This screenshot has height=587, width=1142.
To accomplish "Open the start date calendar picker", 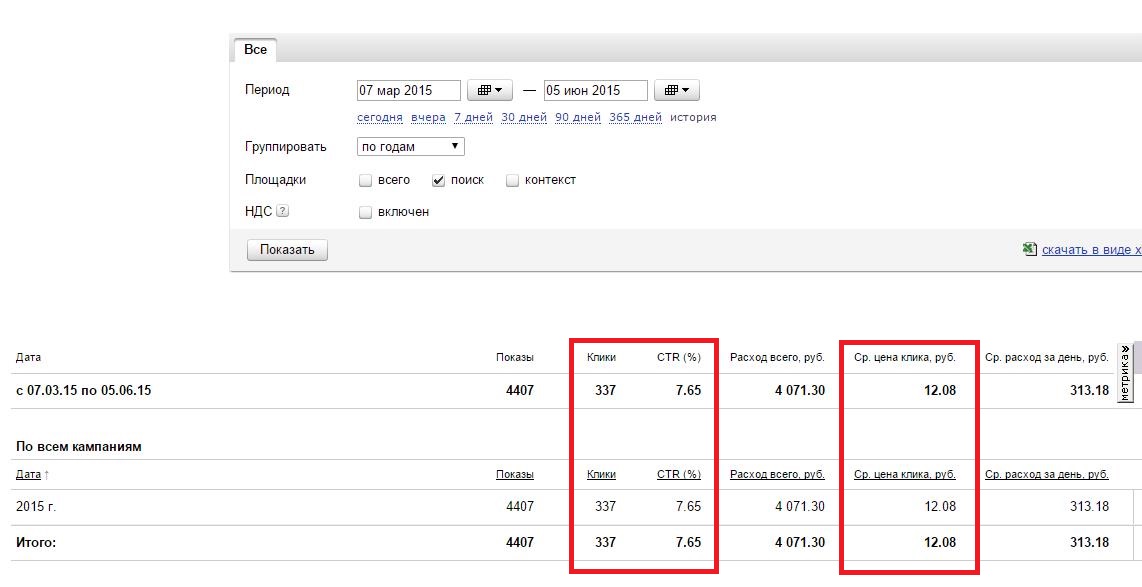I will click(x=489, y=90).
